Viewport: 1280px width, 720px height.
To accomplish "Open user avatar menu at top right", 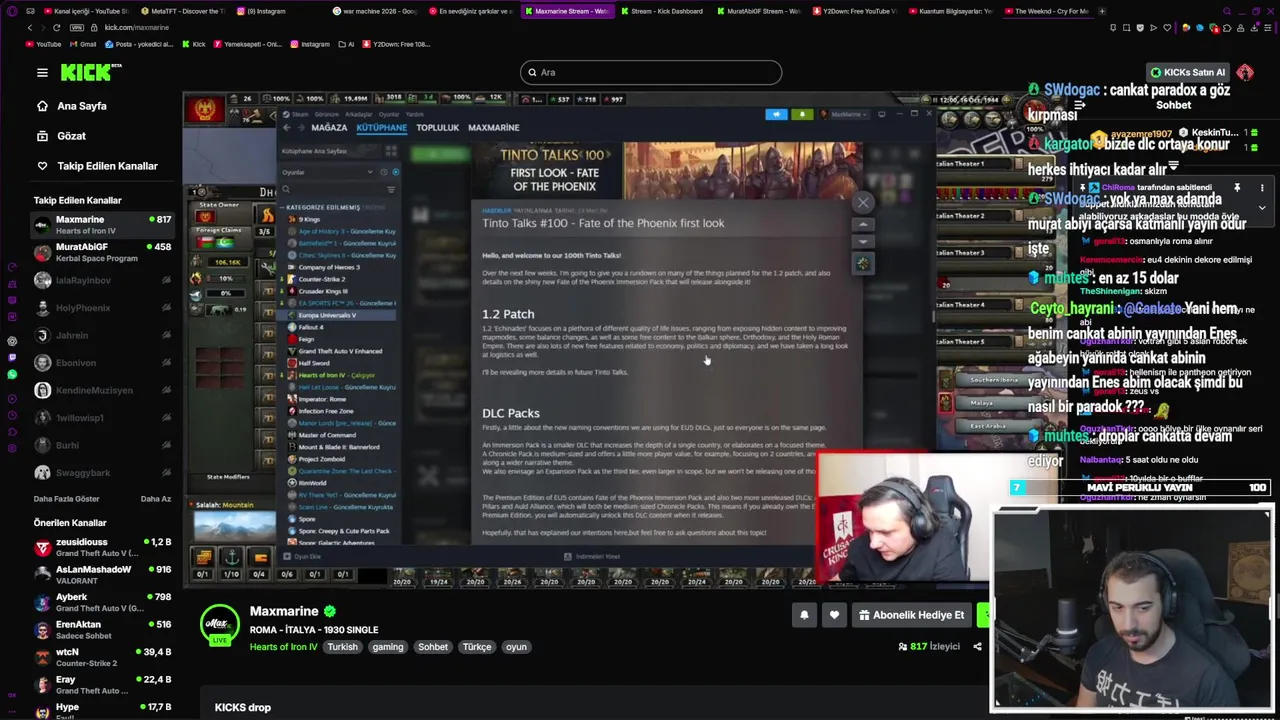I will pos(1245,72).
